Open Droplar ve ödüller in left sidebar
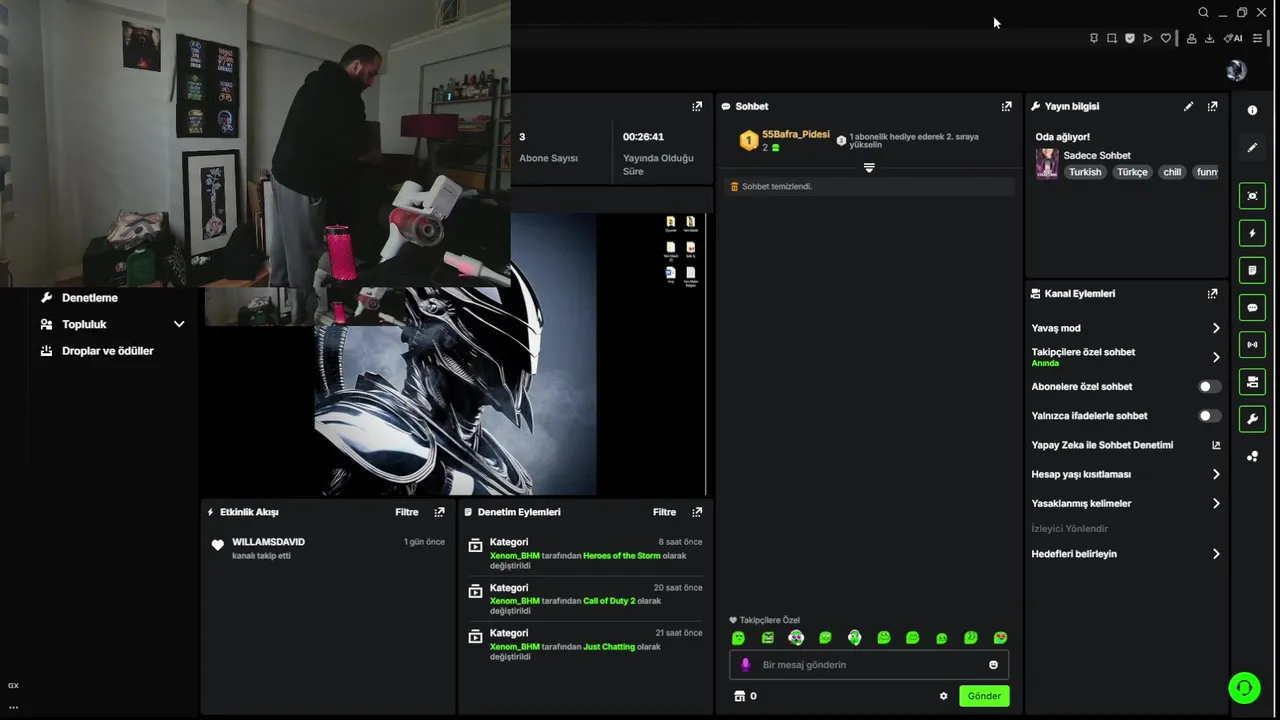The height and width of the screenshot is (720, 1280). coord(107,351)
